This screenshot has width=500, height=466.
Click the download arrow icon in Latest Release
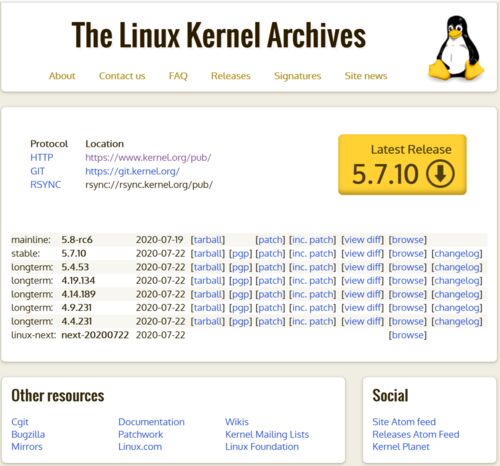[x=440, y=174]
